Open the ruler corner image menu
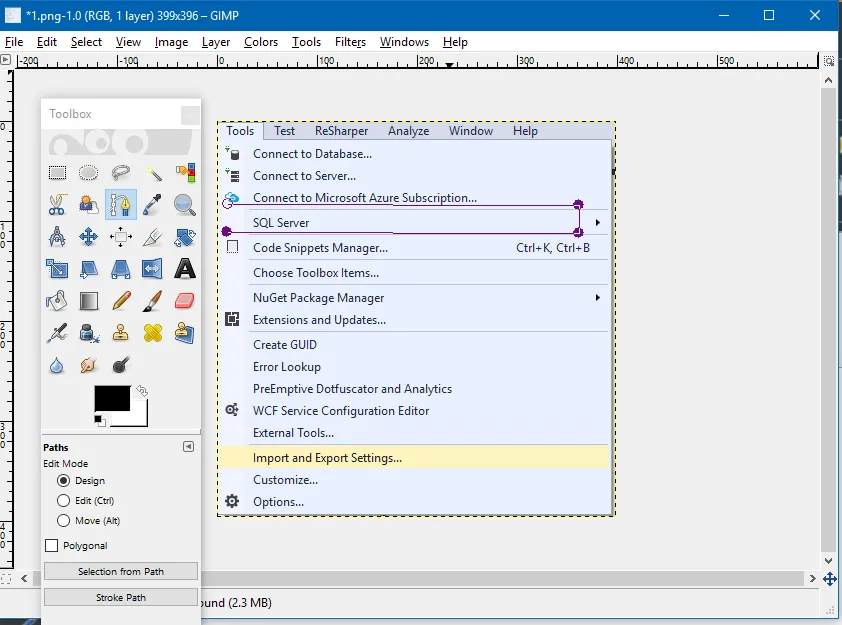 pos(6,60)
